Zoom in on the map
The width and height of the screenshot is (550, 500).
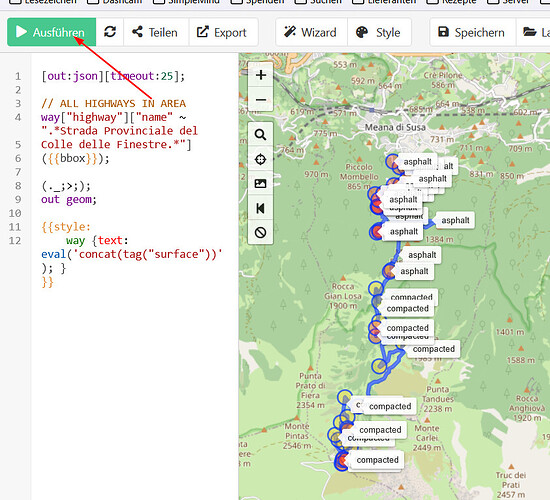(x=261, y=75)
